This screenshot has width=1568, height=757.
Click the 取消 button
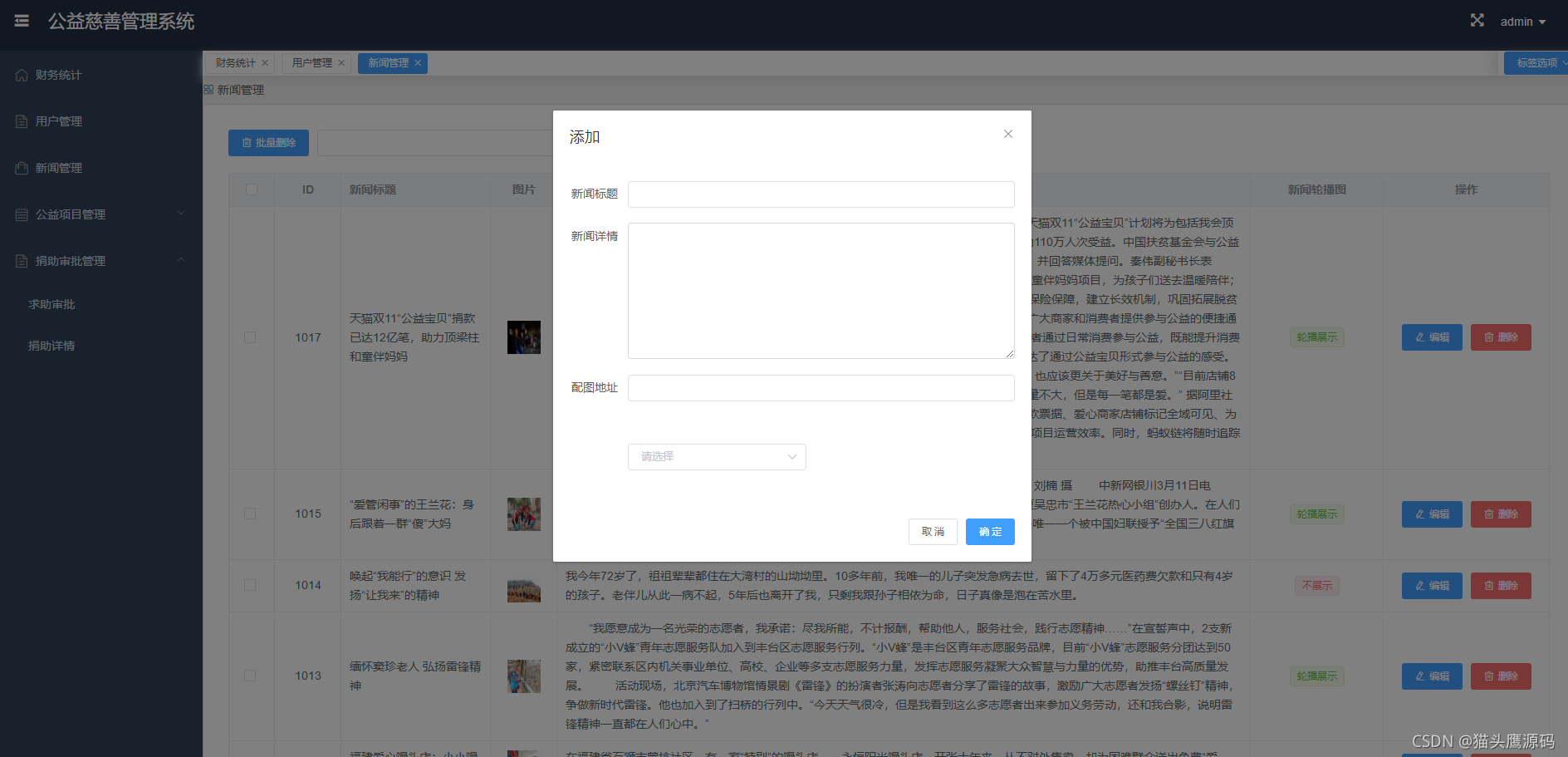click(x=933, y=532)
